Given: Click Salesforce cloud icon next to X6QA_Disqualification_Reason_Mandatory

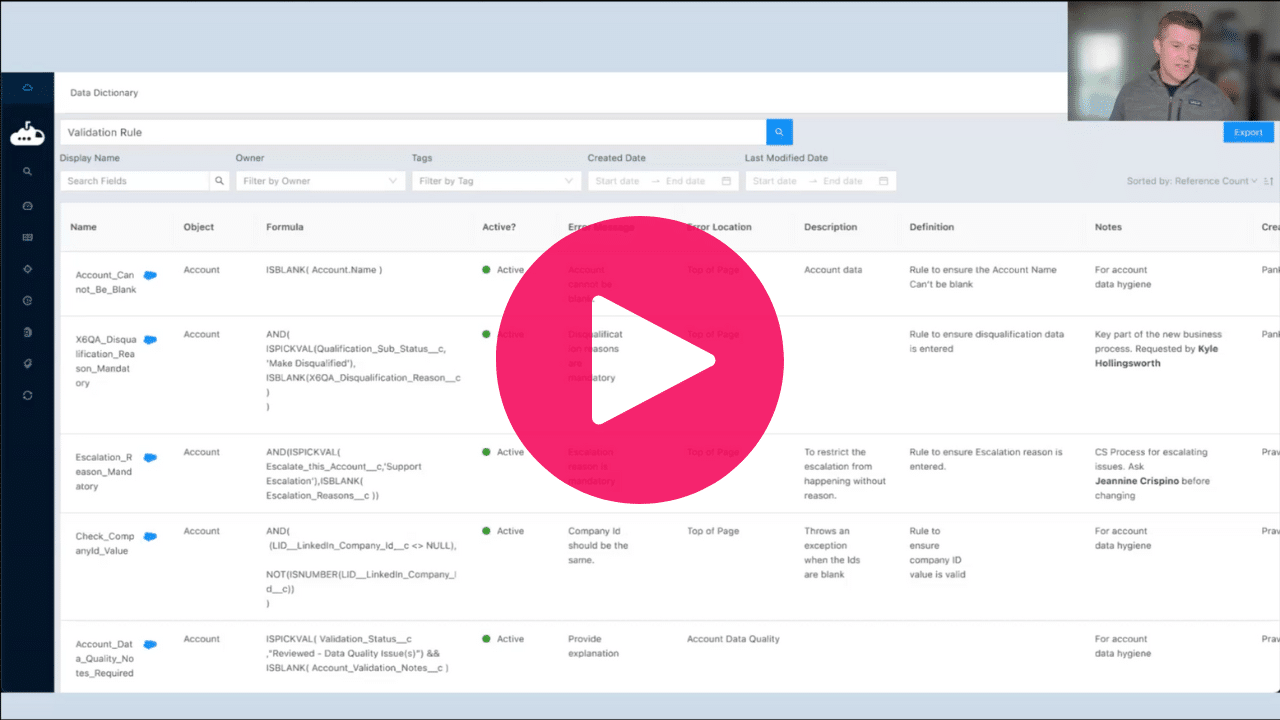Looking at the screenshot, I should (x=150, y=339).
